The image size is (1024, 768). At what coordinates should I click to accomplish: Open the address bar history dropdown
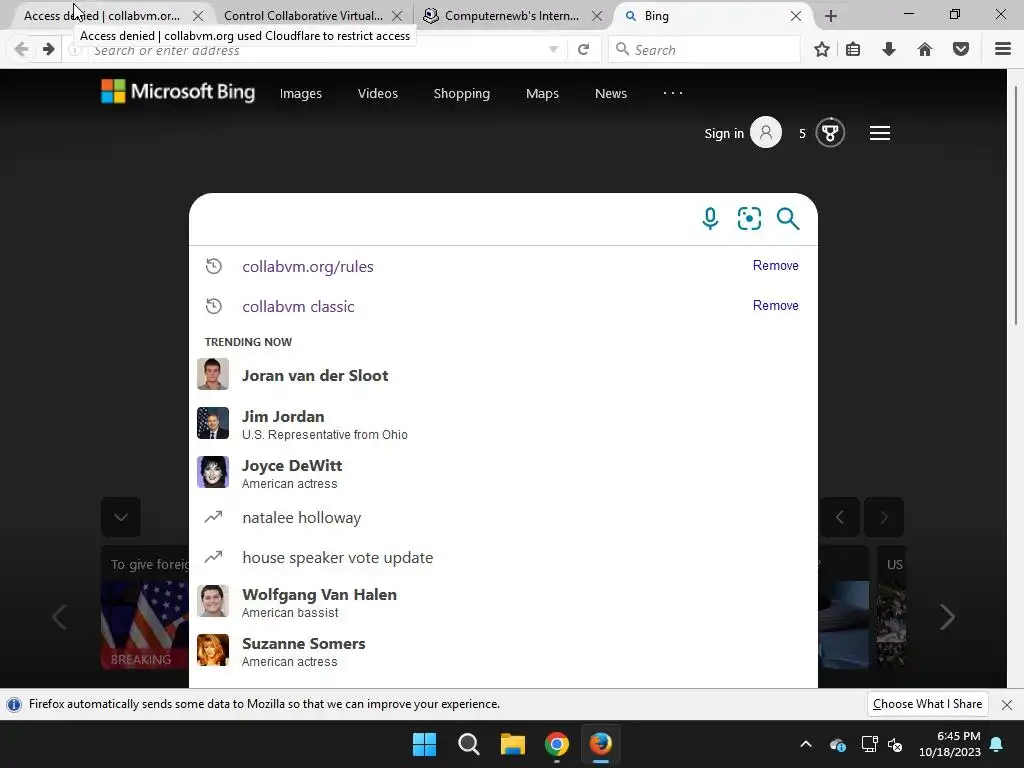(x=553, y=49)
